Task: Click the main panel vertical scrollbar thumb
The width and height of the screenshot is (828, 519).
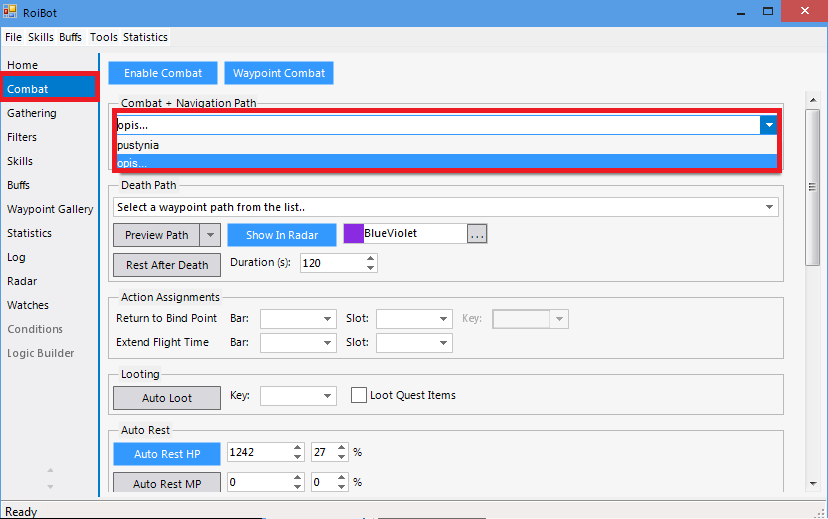Action: [813, 187]
